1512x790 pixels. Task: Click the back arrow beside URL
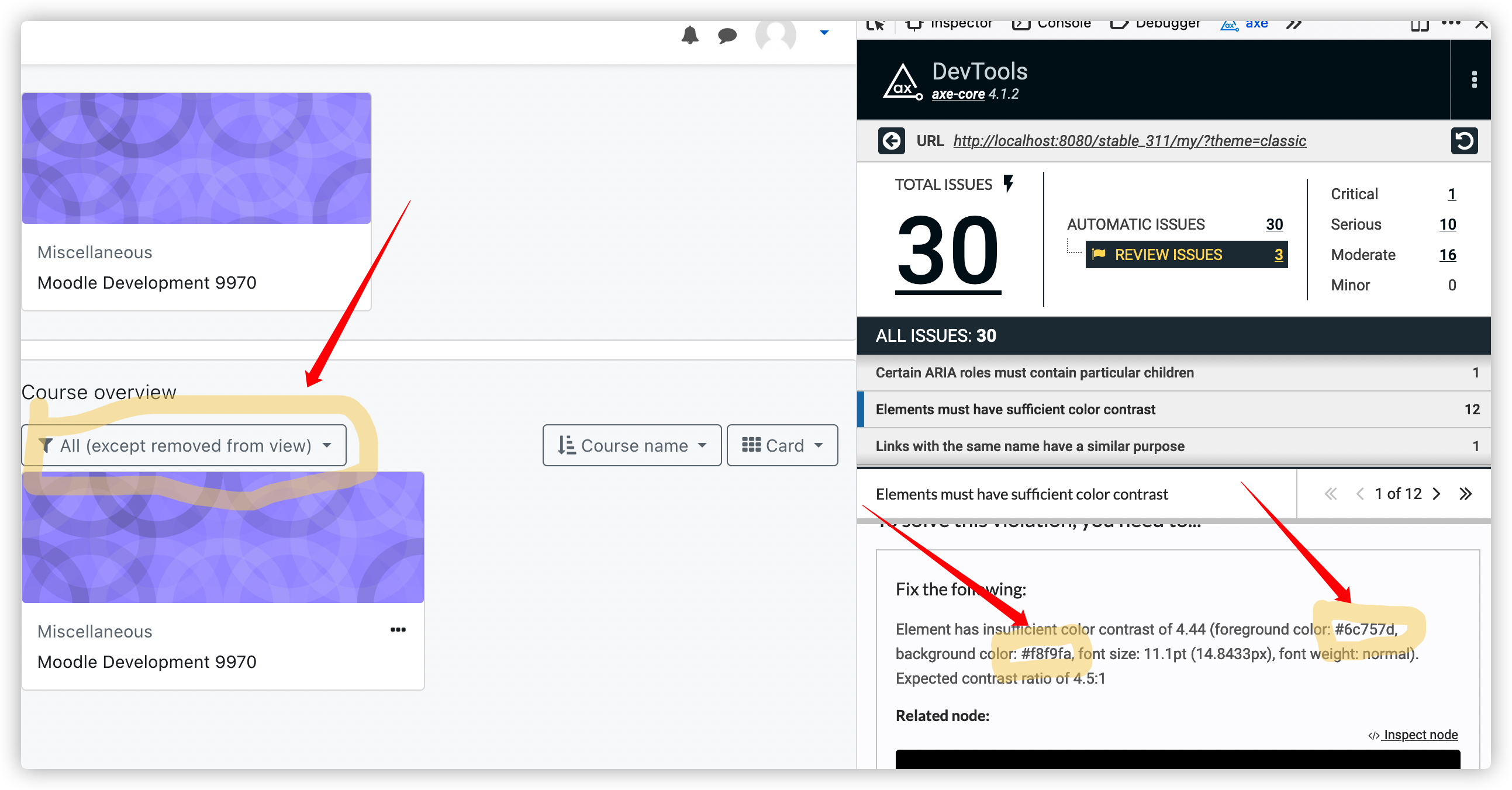coord(891,141)
